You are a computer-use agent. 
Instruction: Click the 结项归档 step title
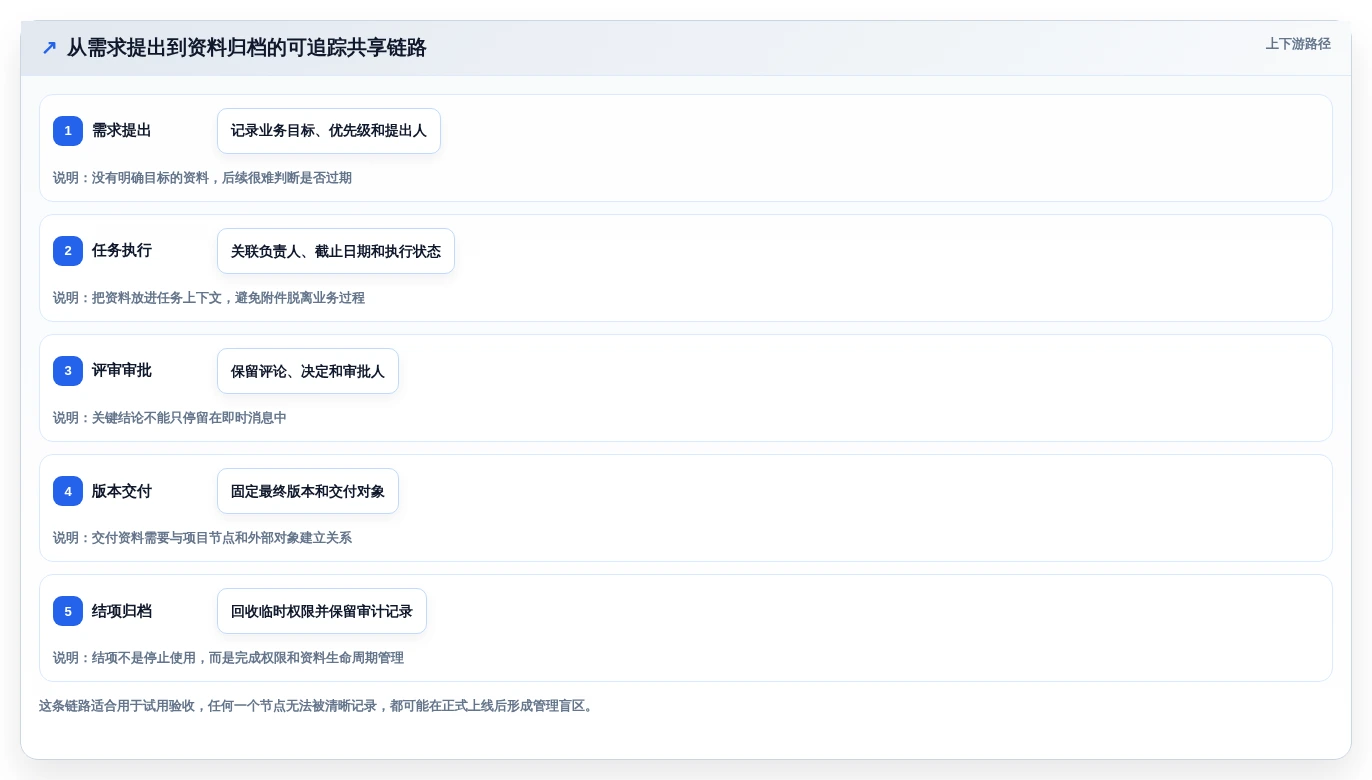pyautogui.click(x=122, y=611)
